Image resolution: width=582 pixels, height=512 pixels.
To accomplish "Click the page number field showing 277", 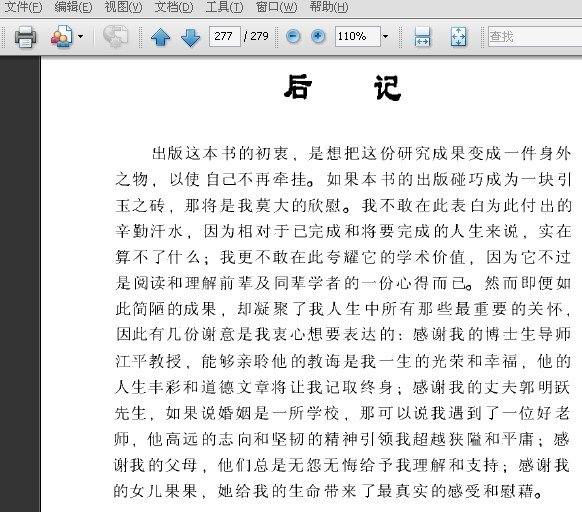I will [x=225, y=36].
